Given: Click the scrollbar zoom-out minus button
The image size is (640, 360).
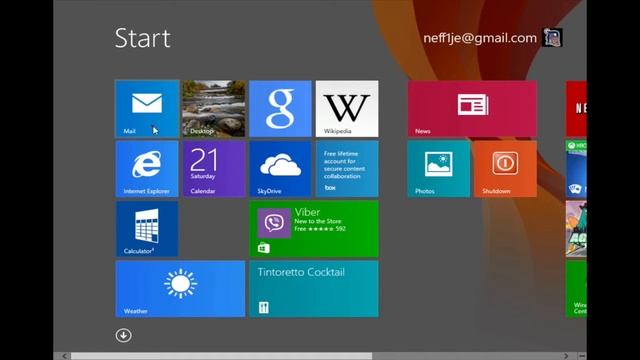Looking at the screenshot, I should [x=582, y=356].
